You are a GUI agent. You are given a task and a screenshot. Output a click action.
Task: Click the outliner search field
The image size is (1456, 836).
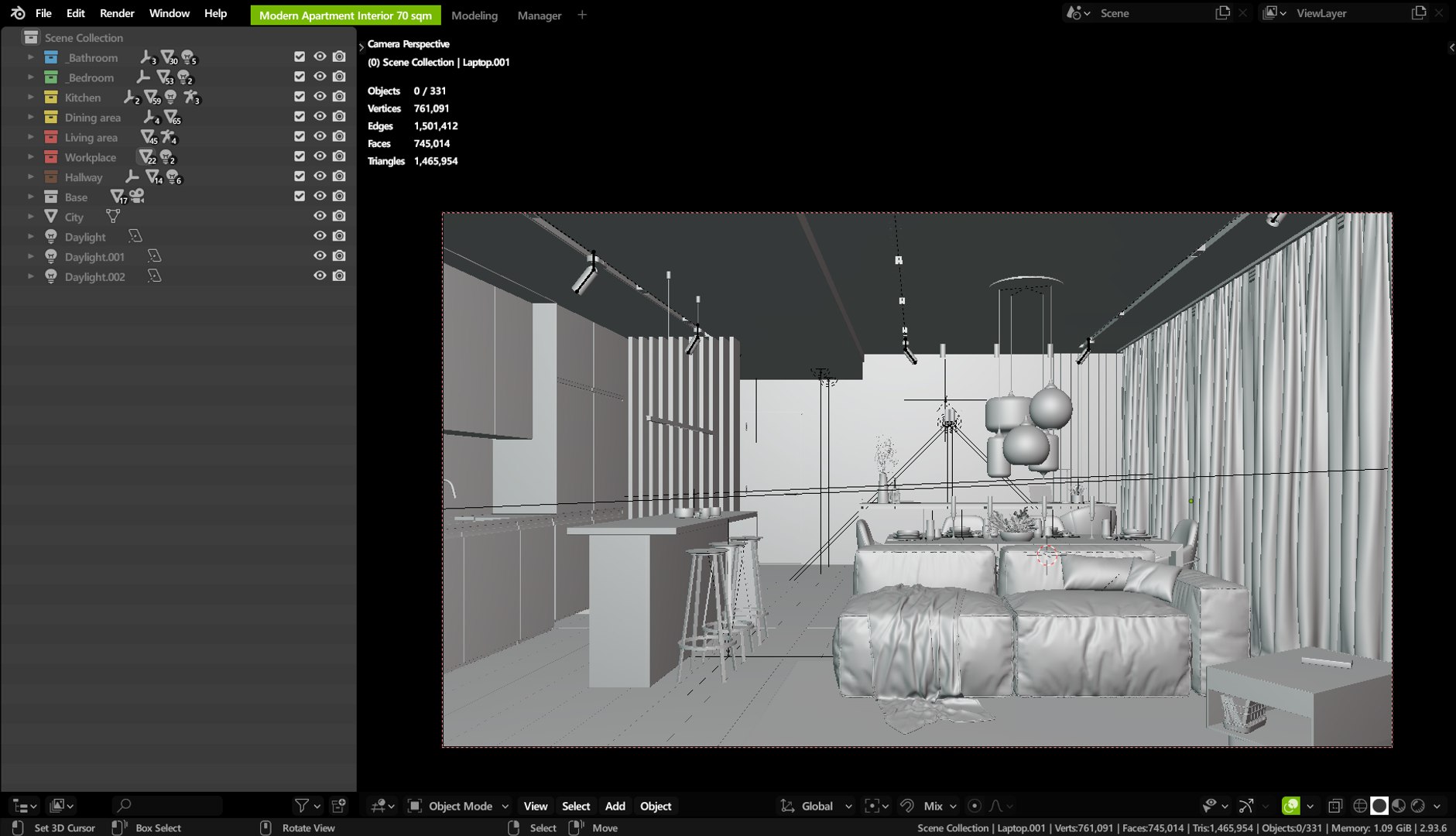[x=167, y=806]
